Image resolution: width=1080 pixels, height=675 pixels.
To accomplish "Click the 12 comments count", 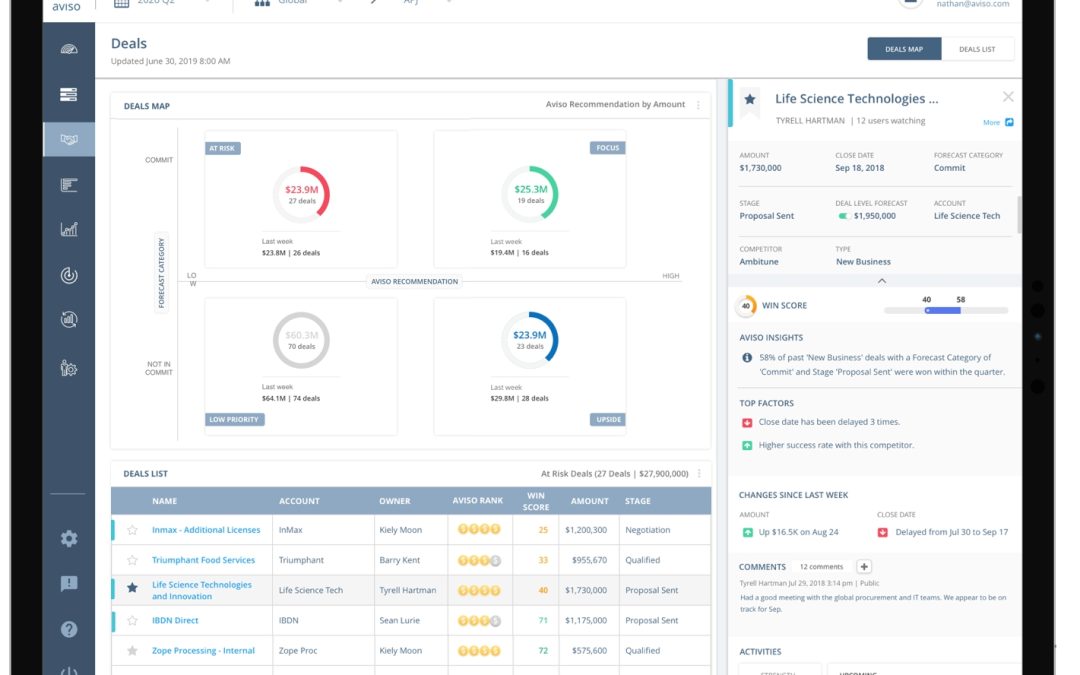I will click(x=821, y=567).
